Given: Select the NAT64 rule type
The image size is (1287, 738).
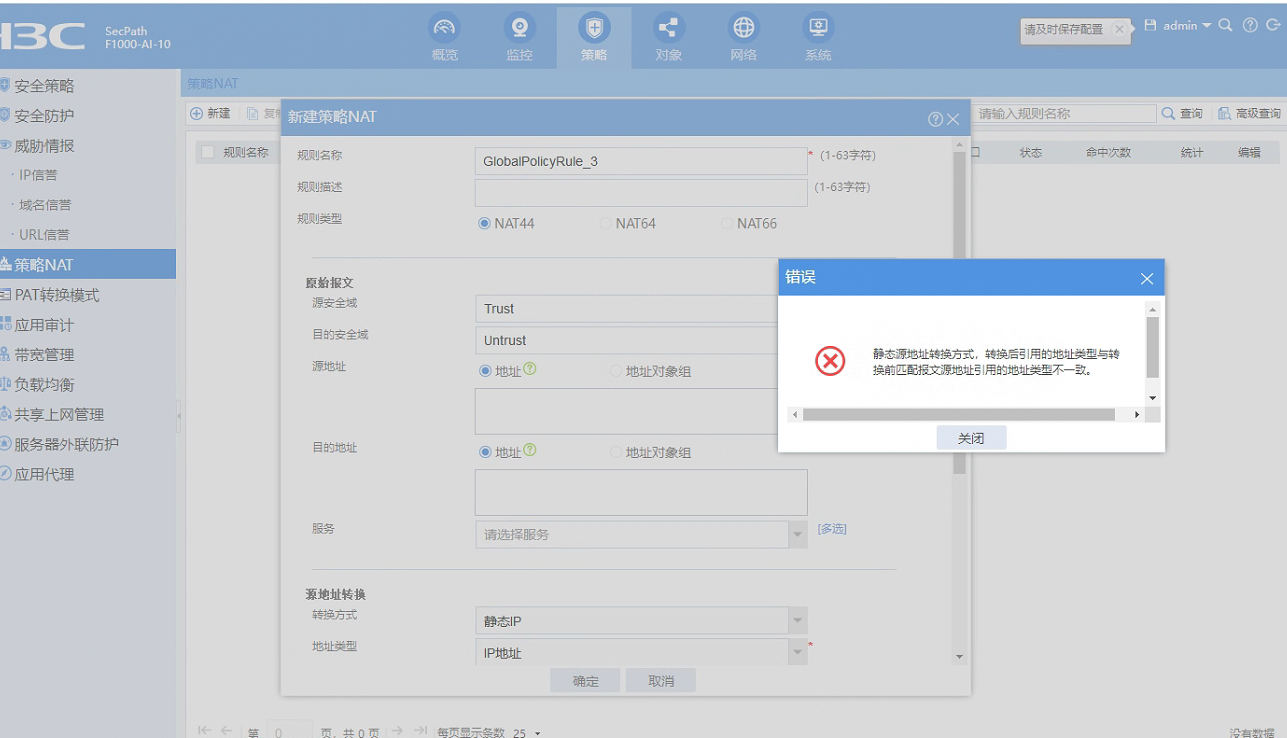Looking at the screenshot, I should [606, 224].
